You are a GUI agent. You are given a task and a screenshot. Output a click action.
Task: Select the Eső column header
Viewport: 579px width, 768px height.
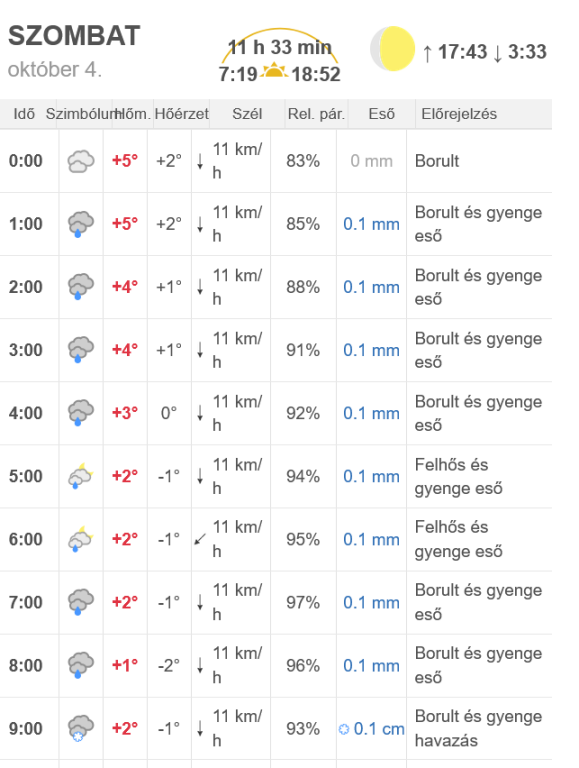(x=382, y=114)
